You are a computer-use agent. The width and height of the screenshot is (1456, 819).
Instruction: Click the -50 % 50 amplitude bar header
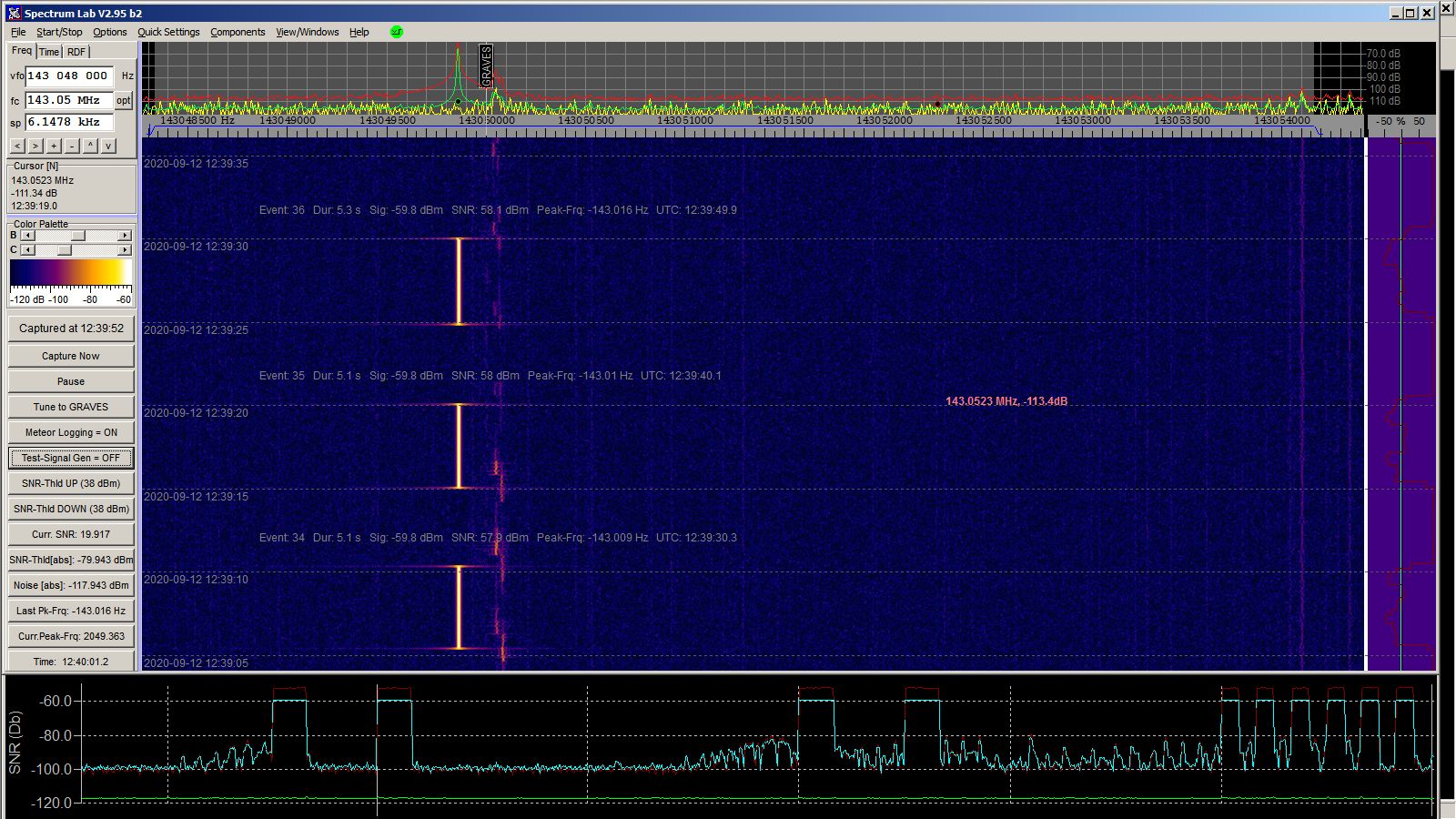coord(1400,121)
